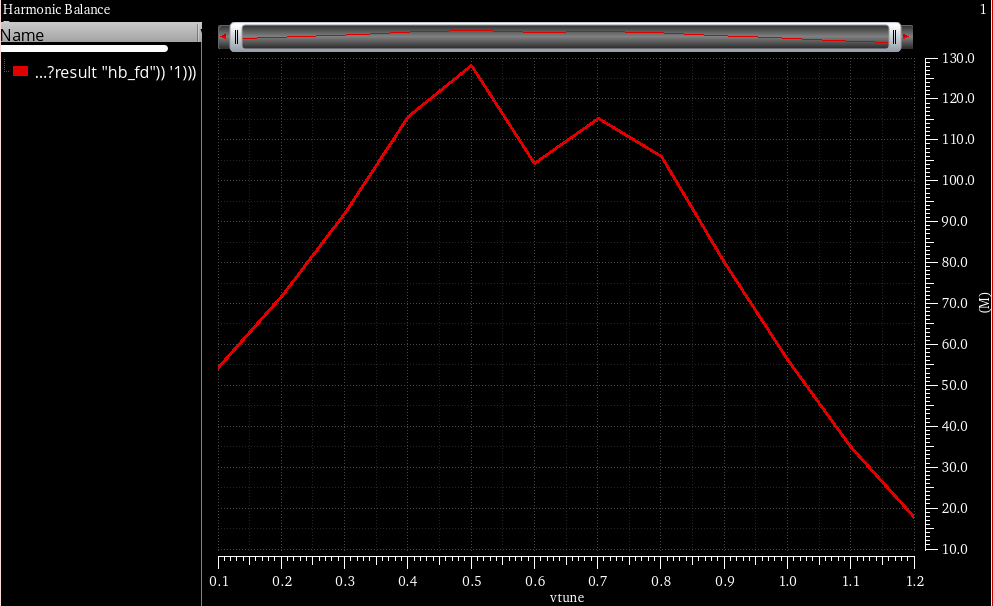Click the right zoom slider handle
The image size is (993, 606).
(894, 37)
